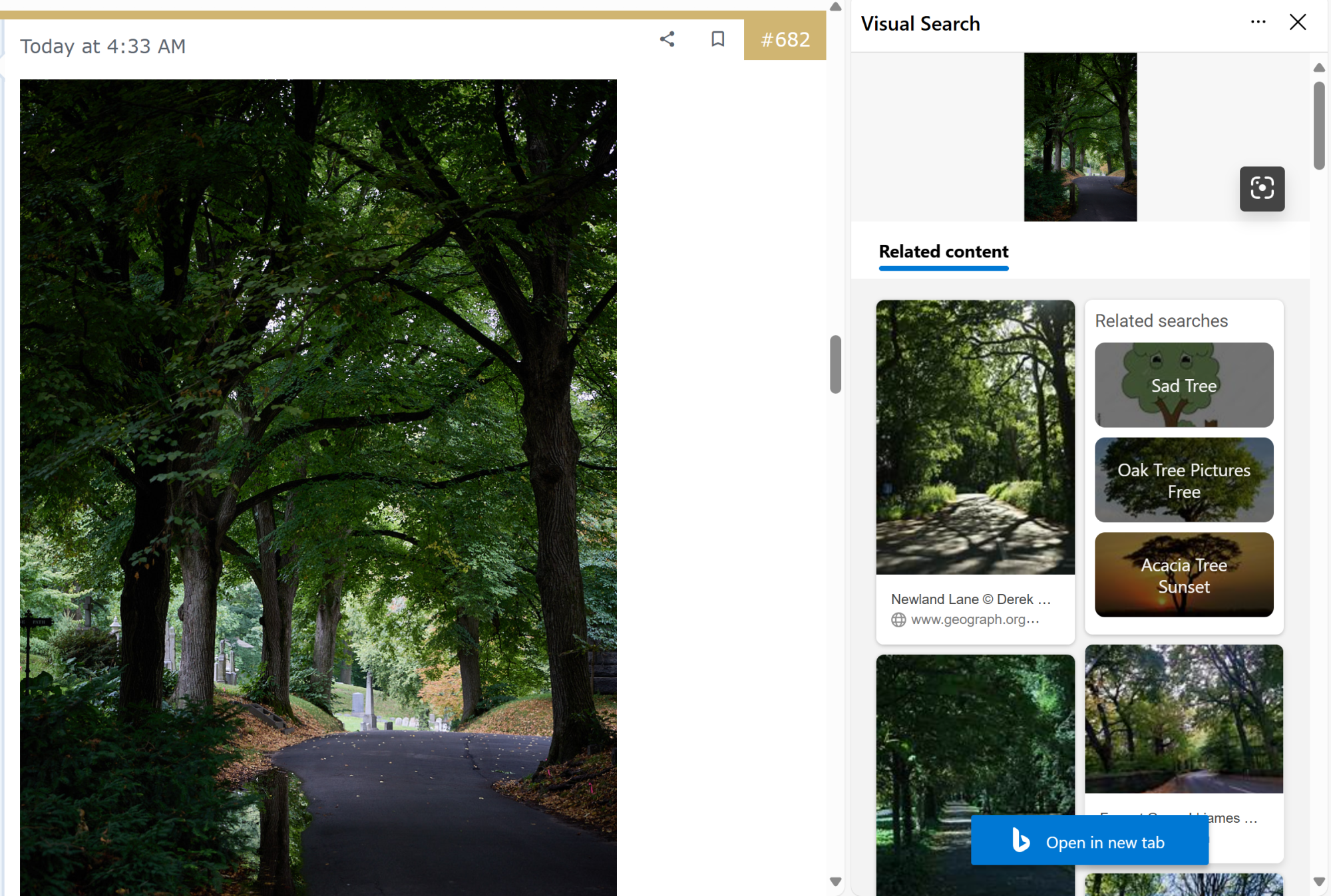Viewport: 1331px width, 896px height.
Task: Select the Sad Tree related search
Action: 1183,384
